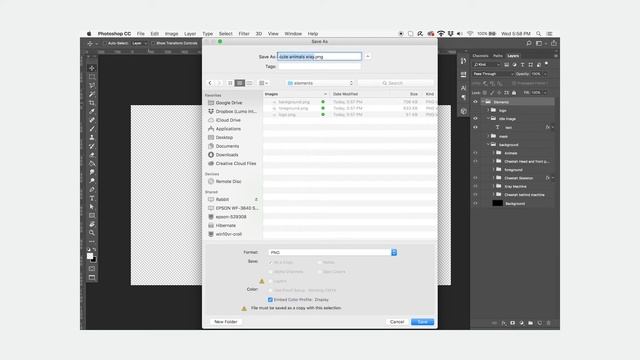
Task: Toggle visibility of Cheetah Skeleton group
Action: (x=475, y=178)
